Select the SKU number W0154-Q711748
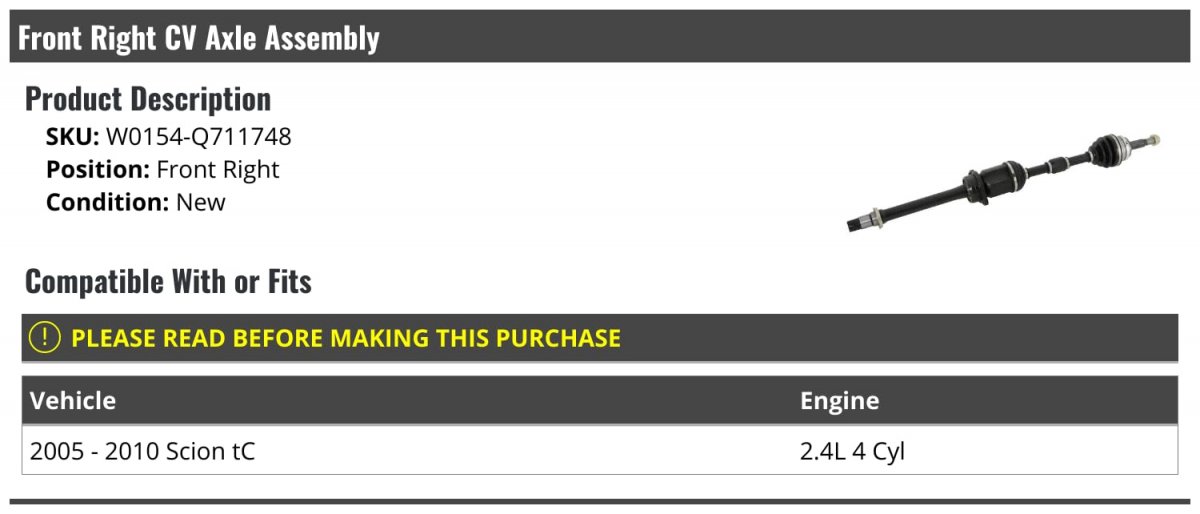The image size is (1200, 514). click(199, 137)
